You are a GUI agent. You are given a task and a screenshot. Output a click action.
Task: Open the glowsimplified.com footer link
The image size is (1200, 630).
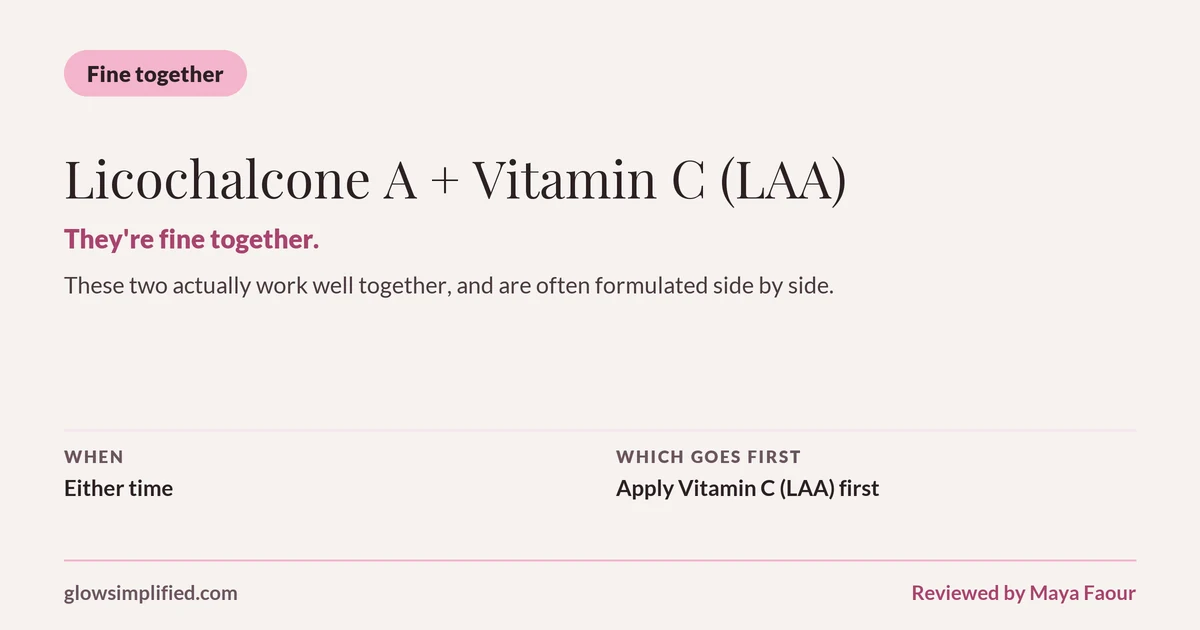tap(151, 593)
